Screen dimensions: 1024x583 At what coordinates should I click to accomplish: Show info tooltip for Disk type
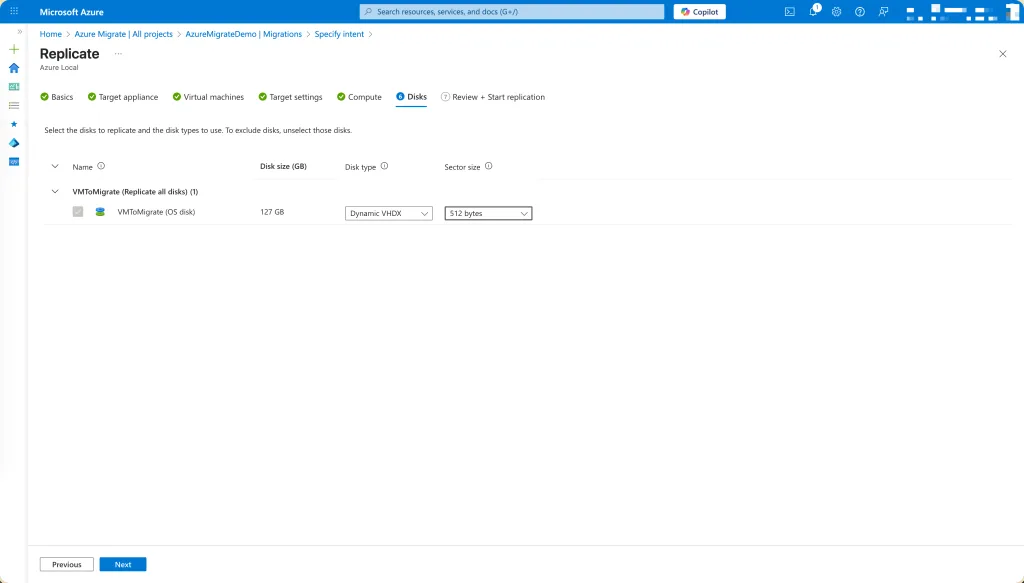(385, 167)
